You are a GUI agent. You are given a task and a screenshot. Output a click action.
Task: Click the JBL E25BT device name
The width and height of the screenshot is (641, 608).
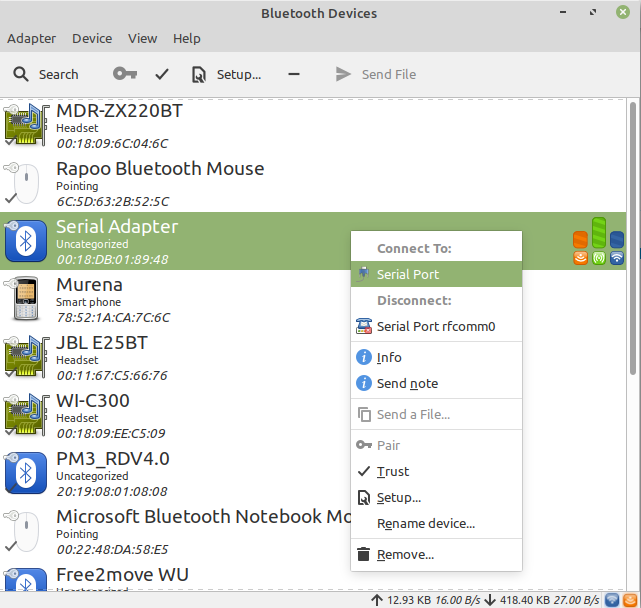point(102,343)
